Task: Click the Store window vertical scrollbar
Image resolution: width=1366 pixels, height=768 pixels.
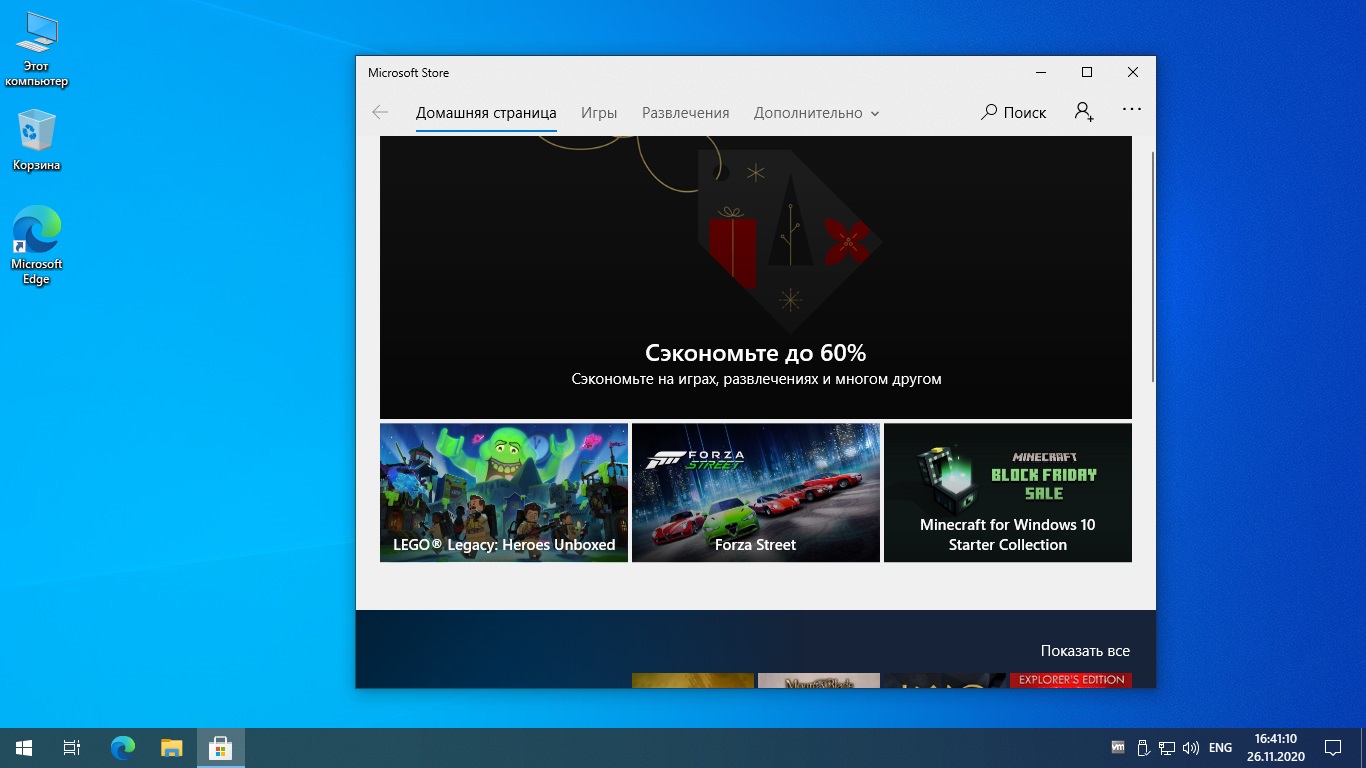Action: coord(1153,267)
